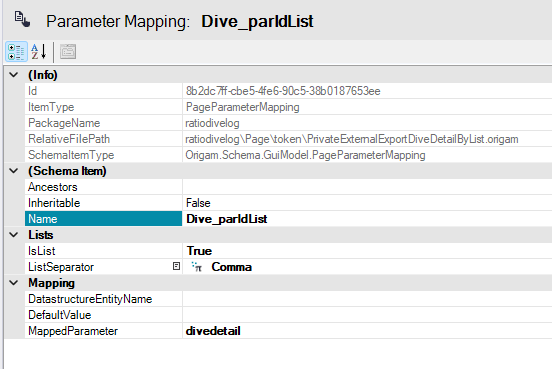This screenshot has height=369, width=552.
Task: Click the Parameter Mapping document icon
Action: 22,19
